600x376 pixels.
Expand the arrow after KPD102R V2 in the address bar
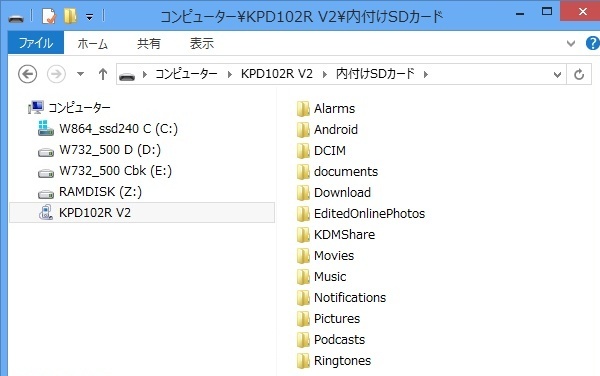(325, 74)
